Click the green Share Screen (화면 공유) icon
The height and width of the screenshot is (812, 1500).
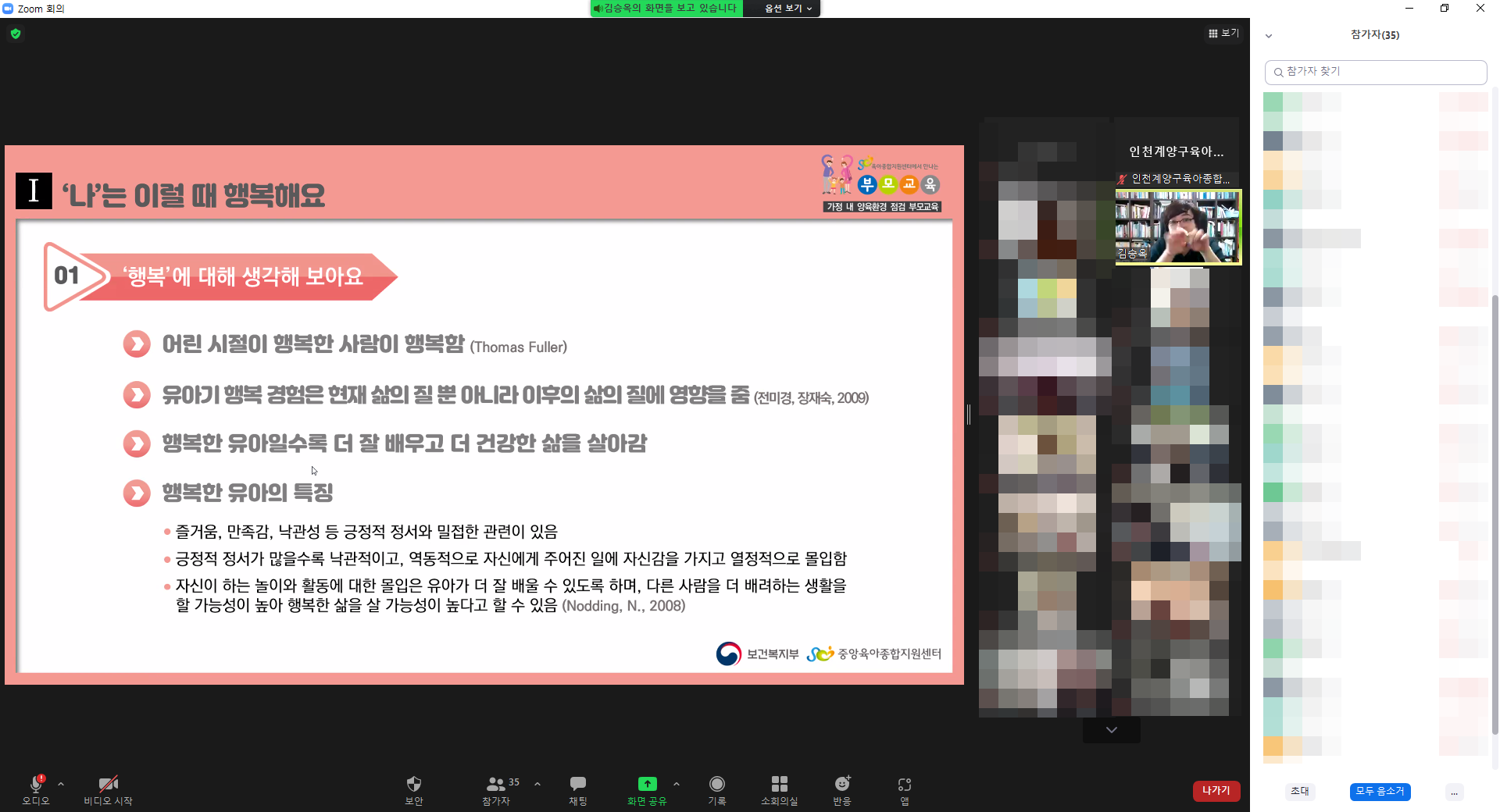(647, 784)
